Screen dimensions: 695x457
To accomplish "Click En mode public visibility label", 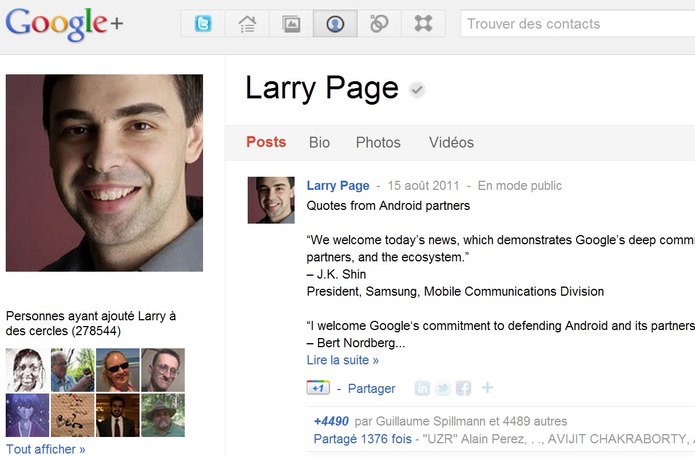I will coord(519,185).
